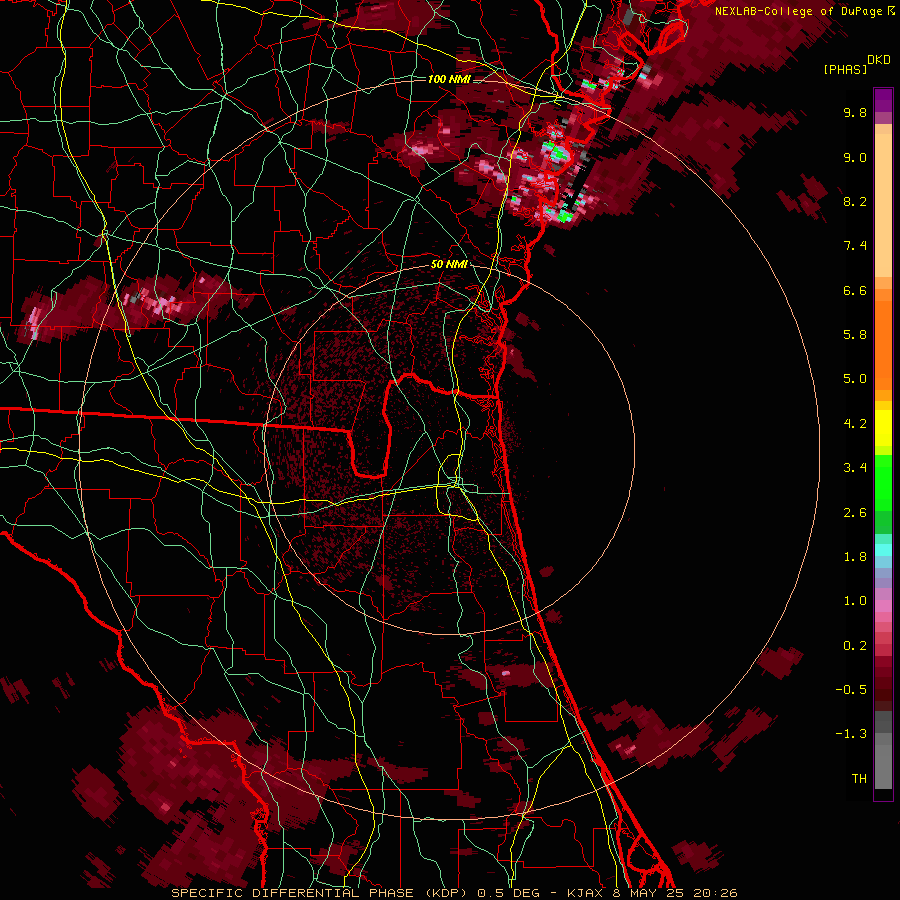Click the 5.8 scale value

855,335
